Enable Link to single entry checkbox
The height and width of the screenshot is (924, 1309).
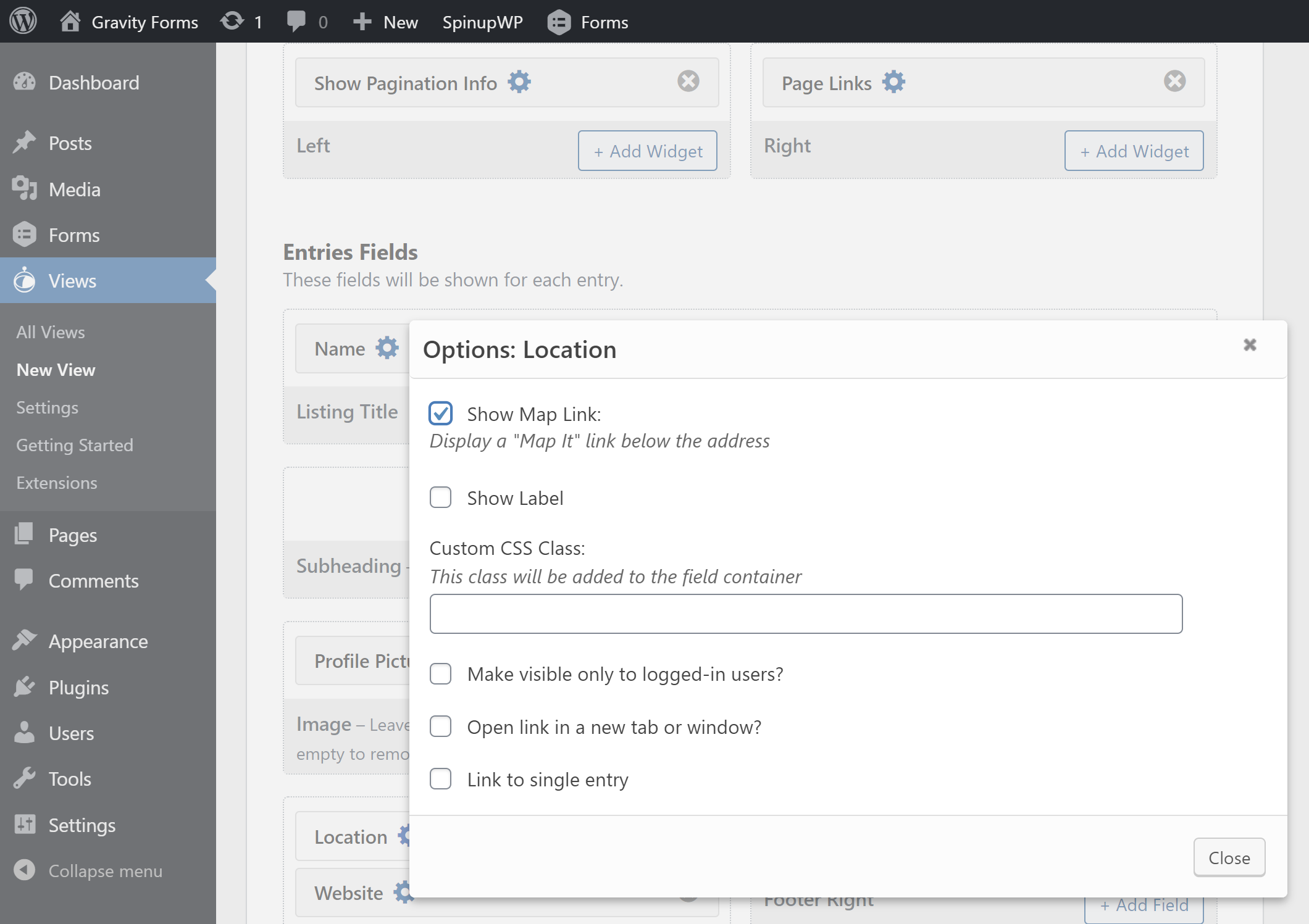click(441, 779)
